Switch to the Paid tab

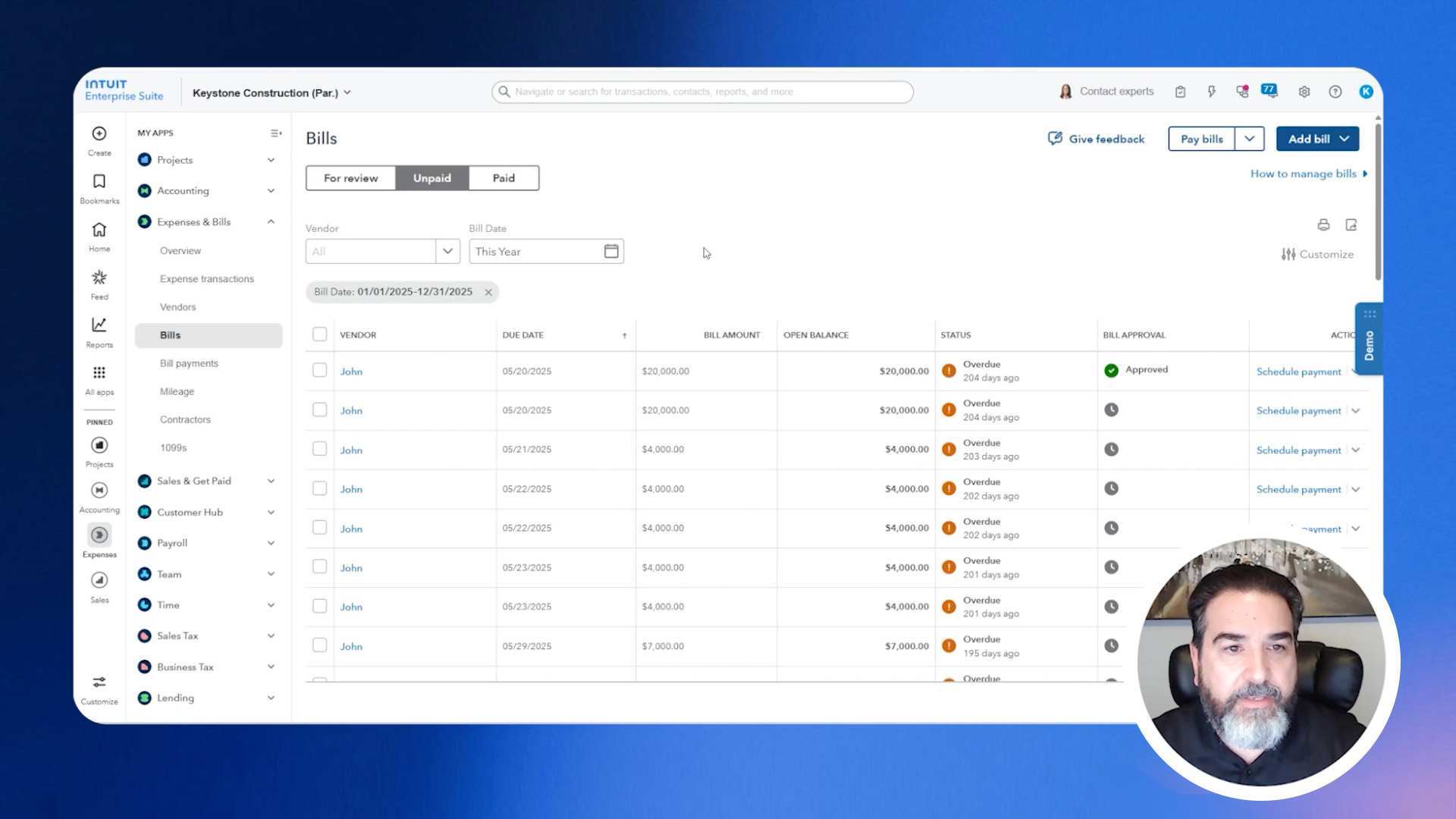[x=503, y=177]
